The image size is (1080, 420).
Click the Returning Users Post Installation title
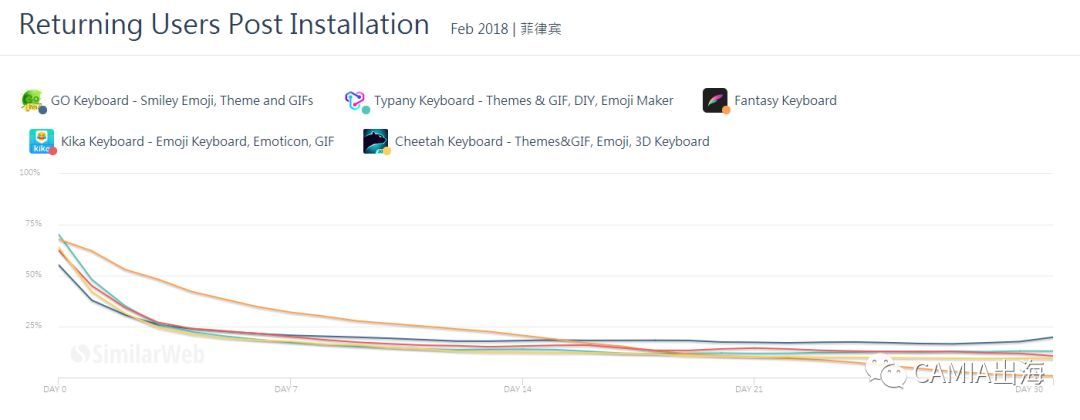(224, 25)
